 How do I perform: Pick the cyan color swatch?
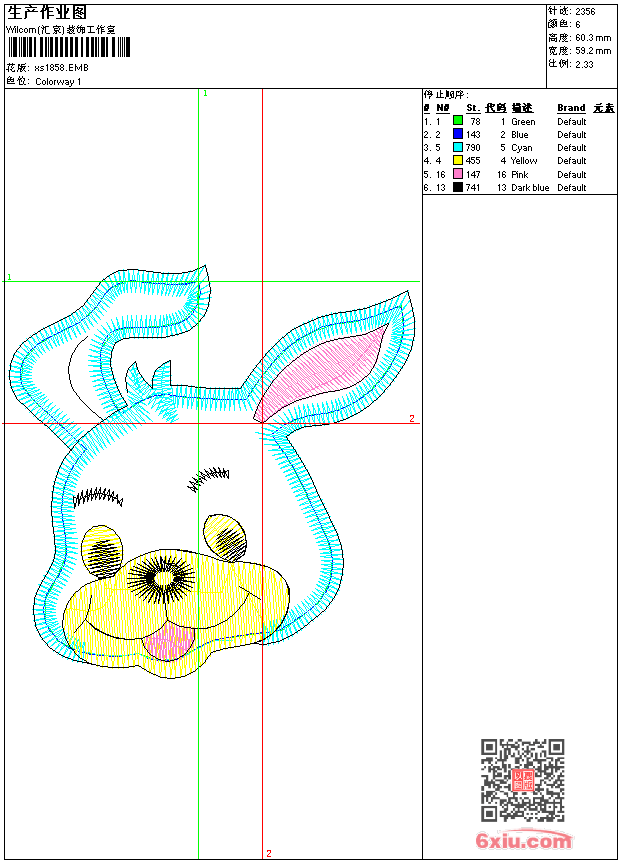point(457,147)
